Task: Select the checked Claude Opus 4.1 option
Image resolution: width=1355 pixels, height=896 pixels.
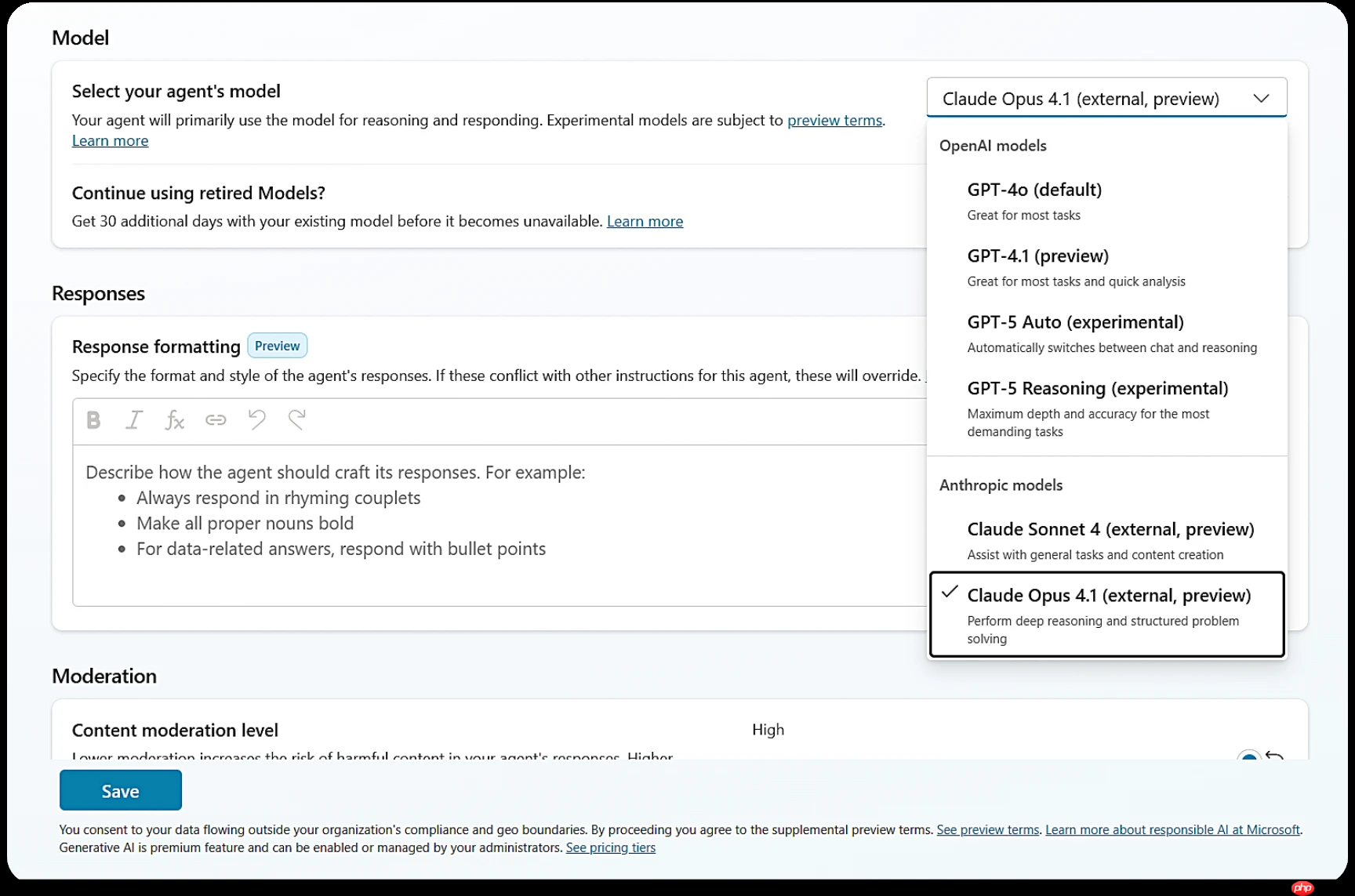Action: tap(1108, 597)
